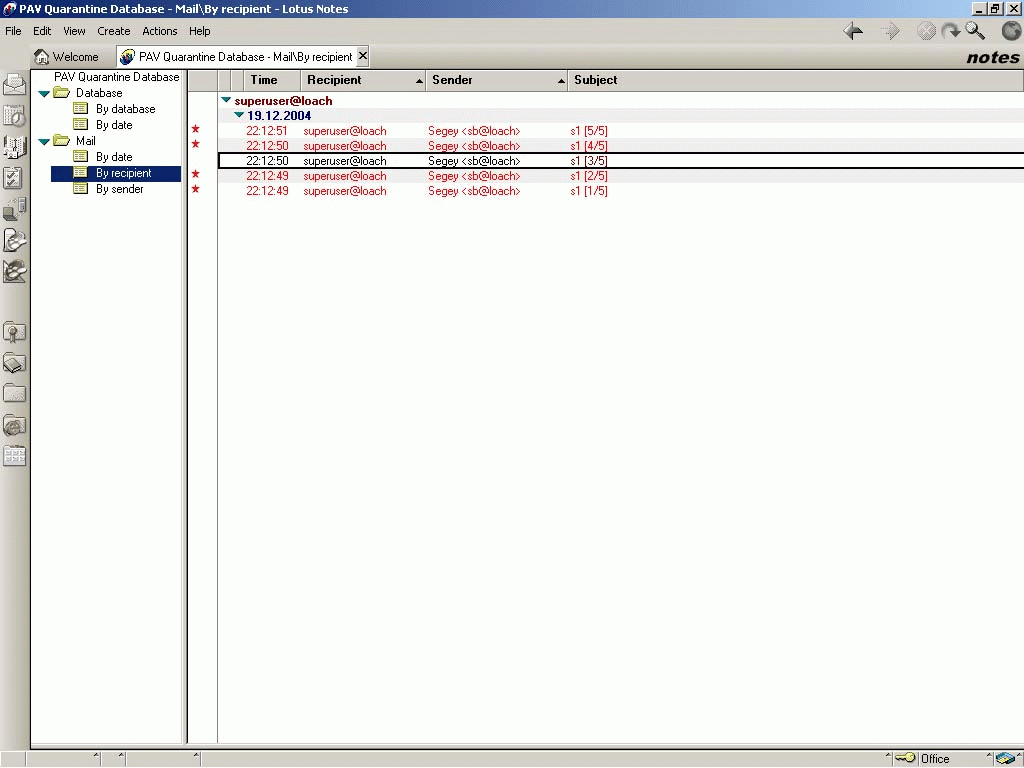Open the Actions menu
Screen dimensions: 1024x768
(x=160, y=31)
